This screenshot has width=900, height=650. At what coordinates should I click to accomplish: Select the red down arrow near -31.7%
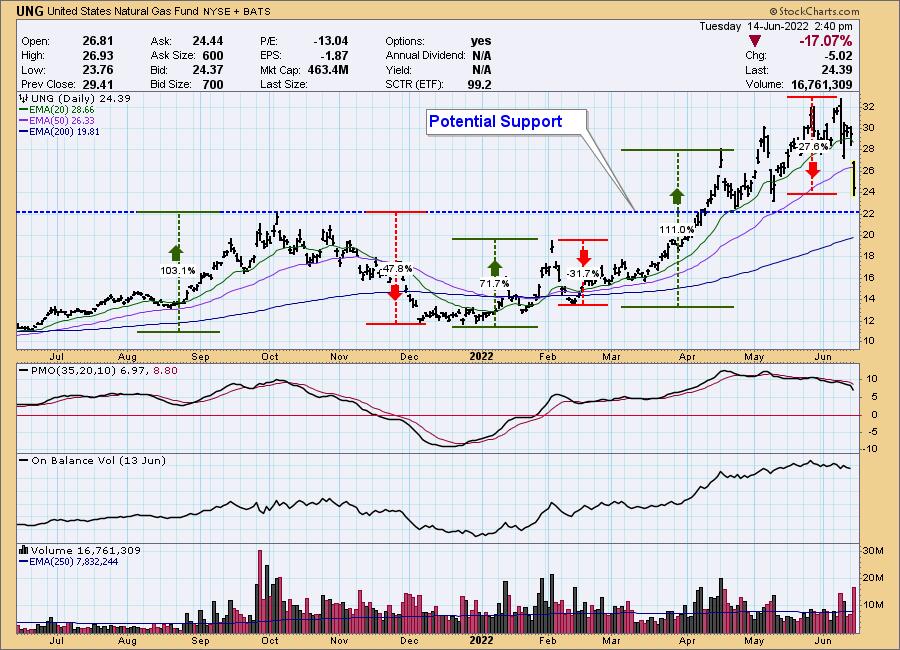[583, 253]
